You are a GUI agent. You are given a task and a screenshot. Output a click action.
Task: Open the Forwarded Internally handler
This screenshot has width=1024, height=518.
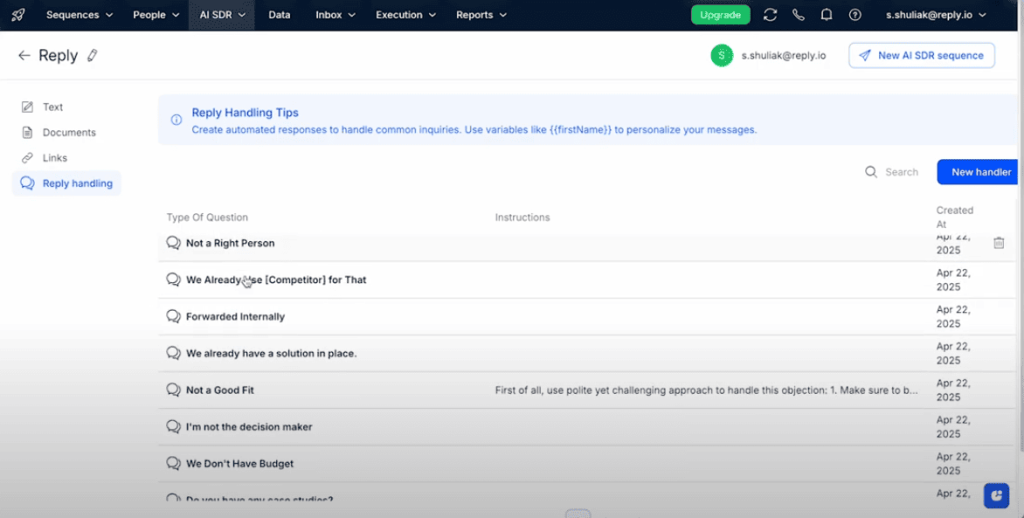pos(235,317)
